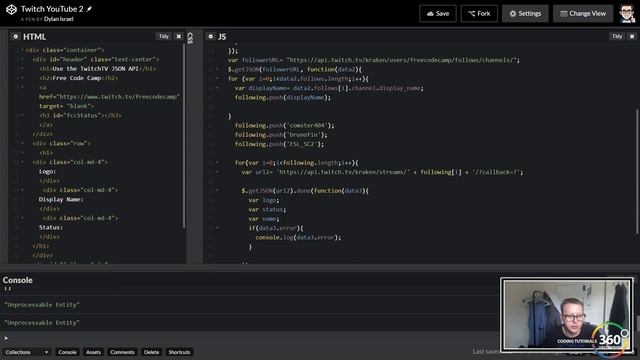The width and height of the screenshot is (640, 360).
Task: Open pen Settings
Action: tap(525, 13)
